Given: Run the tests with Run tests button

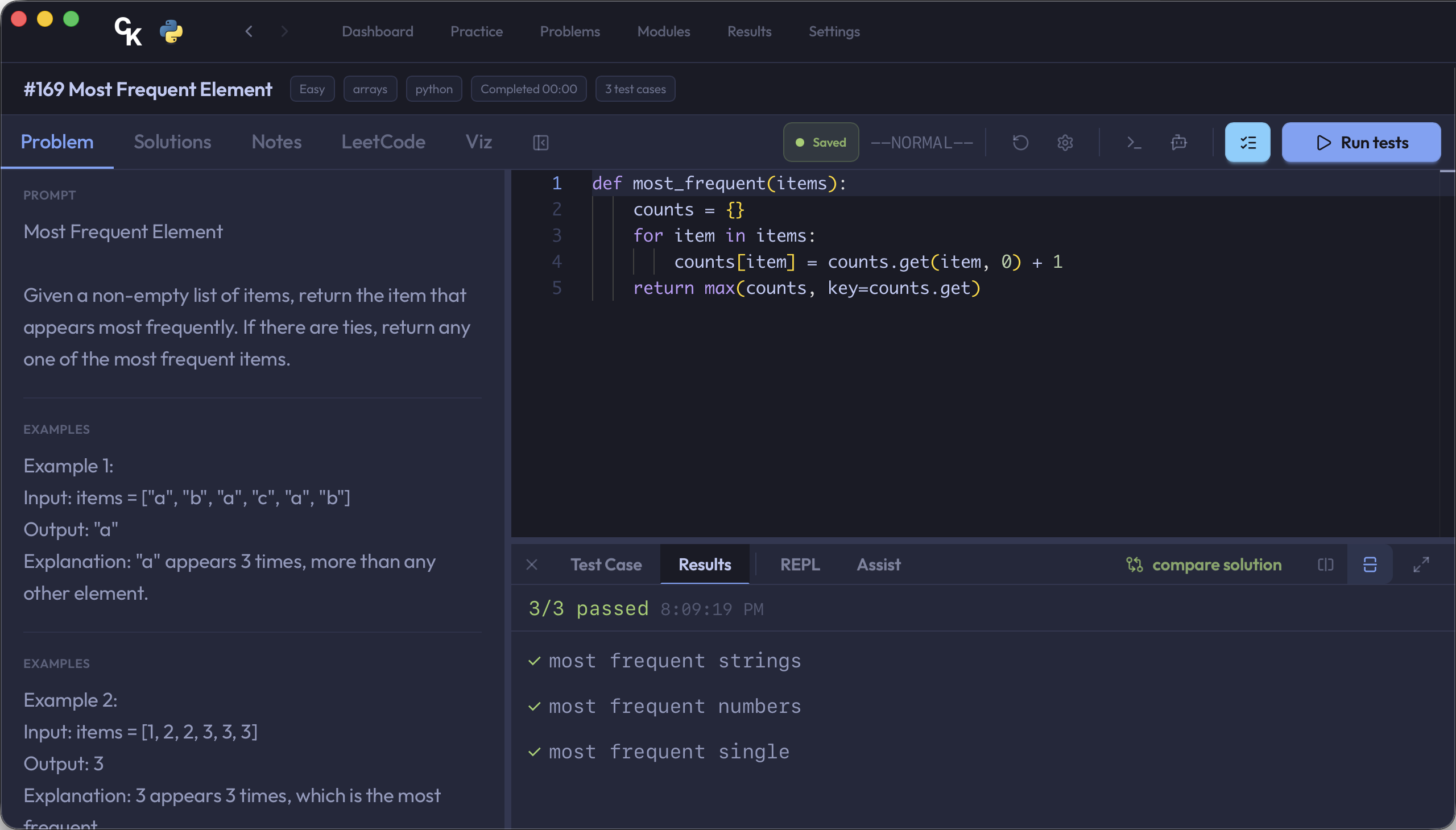Looking at the screenshot, I should click(1362, 143).
